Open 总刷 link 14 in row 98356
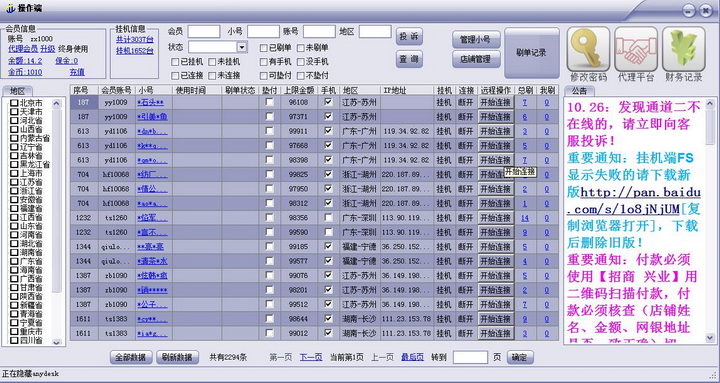The width and height of the screenshot is (720, 383). [525, 218]
